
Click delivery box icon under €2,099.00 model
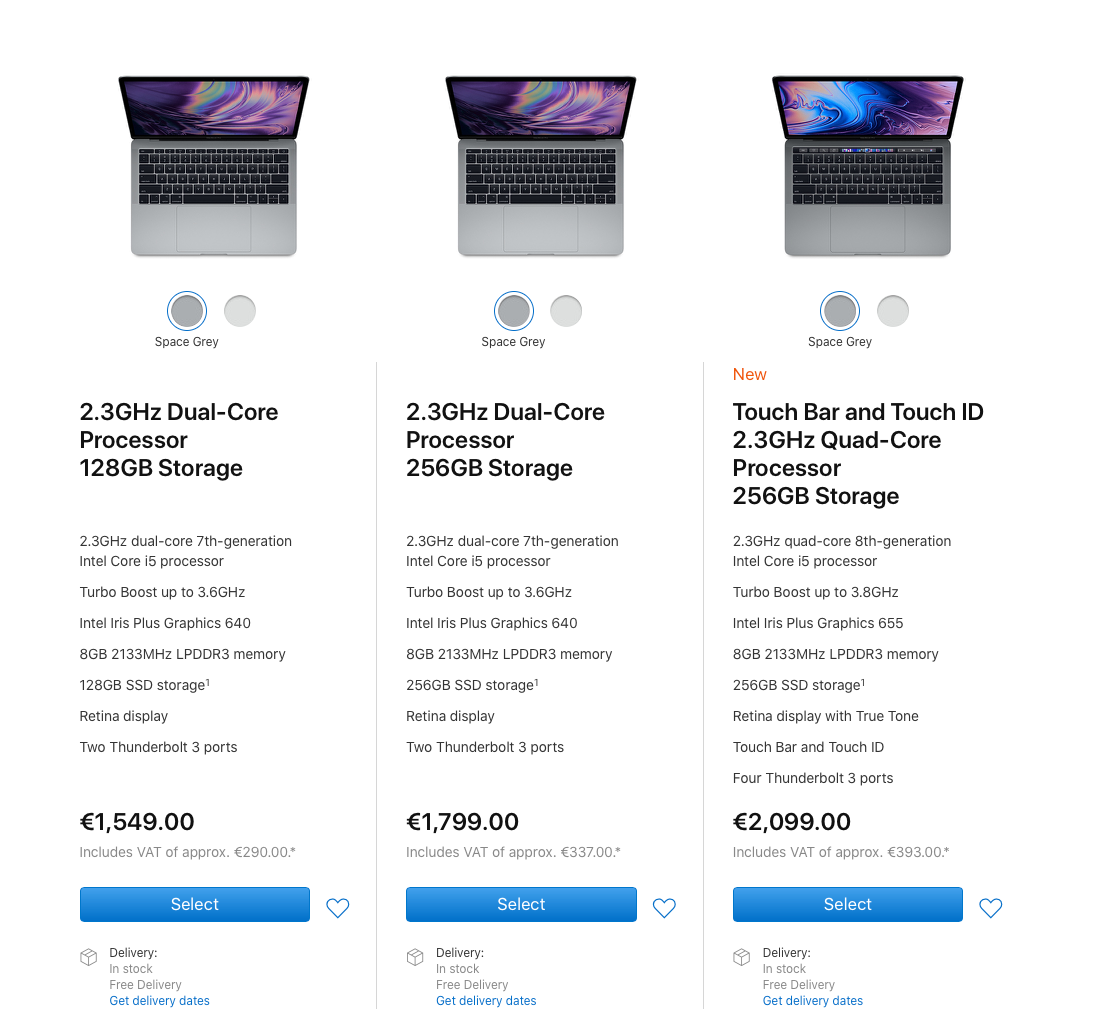(x=742, y=957)
